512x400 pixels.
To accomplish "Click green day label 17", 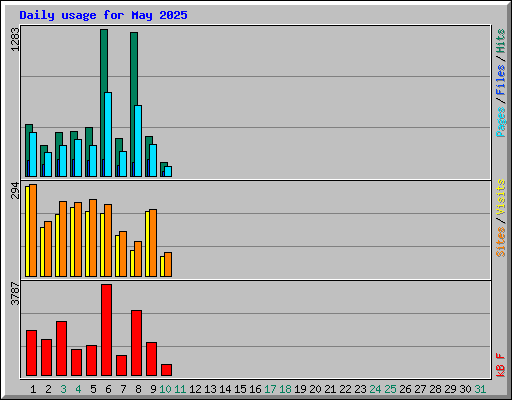I will pos(270,389).
